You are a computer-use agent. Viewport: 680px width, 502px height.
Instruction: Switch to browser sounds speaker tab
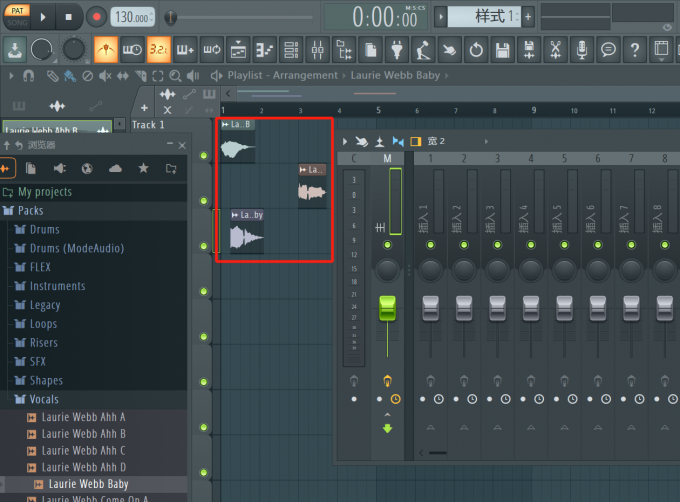click(x=59, y=168)
